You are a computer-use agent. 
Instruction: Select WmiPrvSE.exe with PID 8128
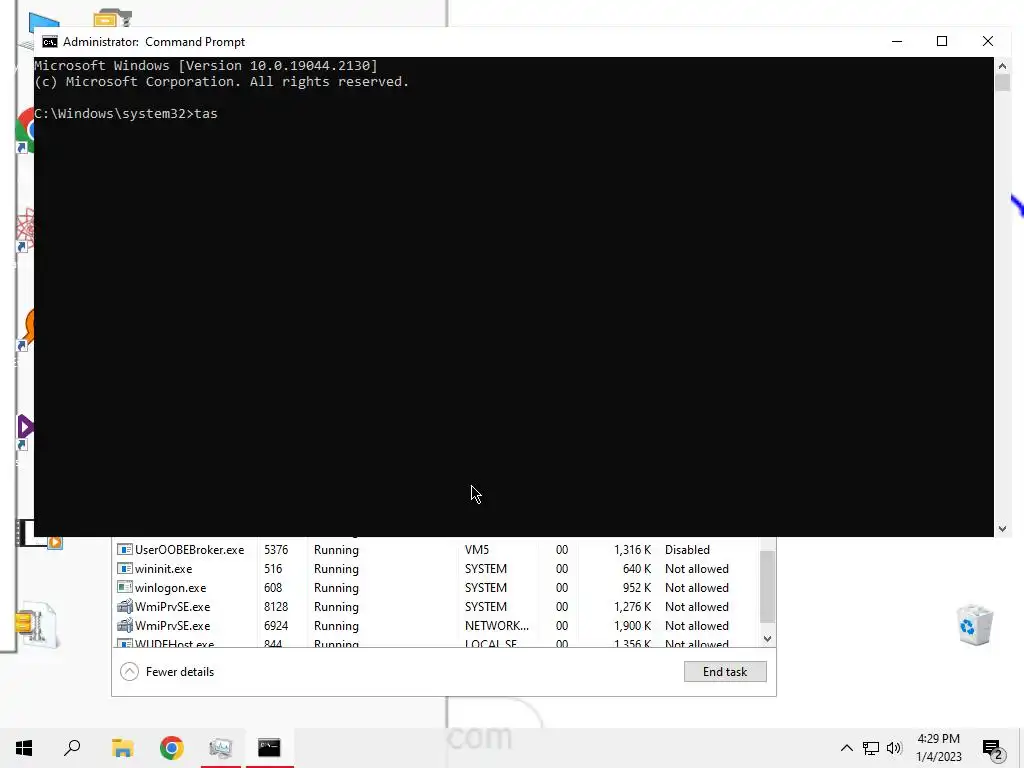436,607
